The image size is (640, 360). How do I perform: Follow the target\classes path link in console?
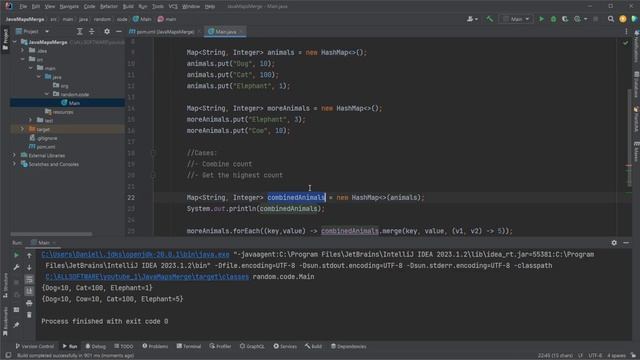pos(147,277)
